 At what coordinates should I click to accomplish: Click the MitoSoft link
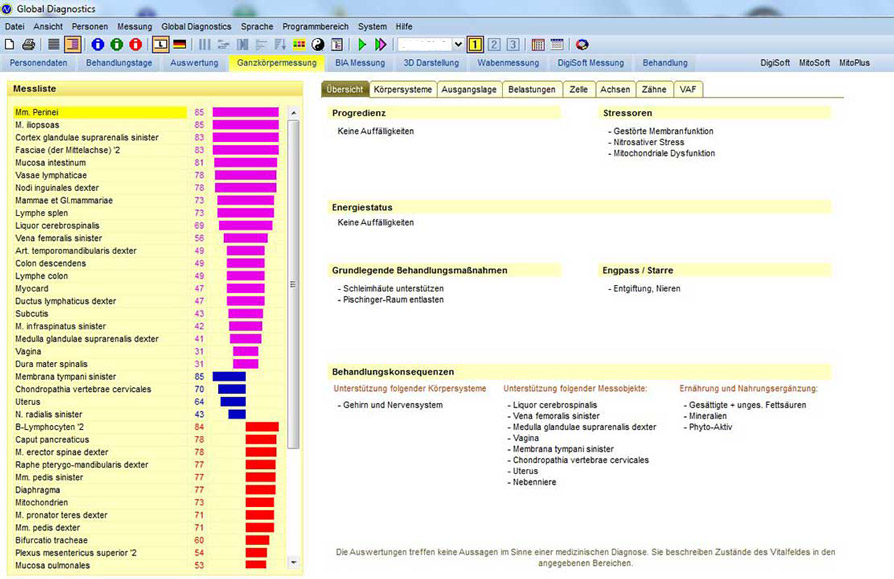pos(814,63)
